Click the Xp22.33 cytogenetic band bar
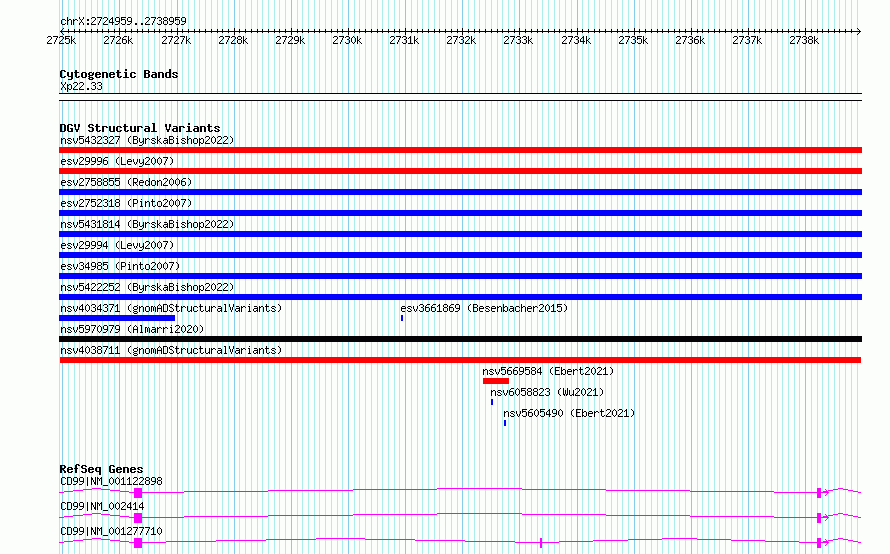890x554 pixels. (x=460, y=97)
